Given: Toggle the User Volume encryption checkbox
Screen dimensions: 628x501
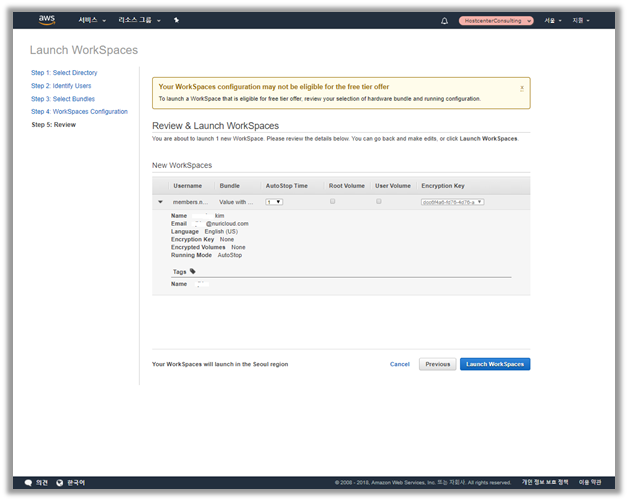Looking at the screenshot, I should pyautogui.click(x=378, y=202).
